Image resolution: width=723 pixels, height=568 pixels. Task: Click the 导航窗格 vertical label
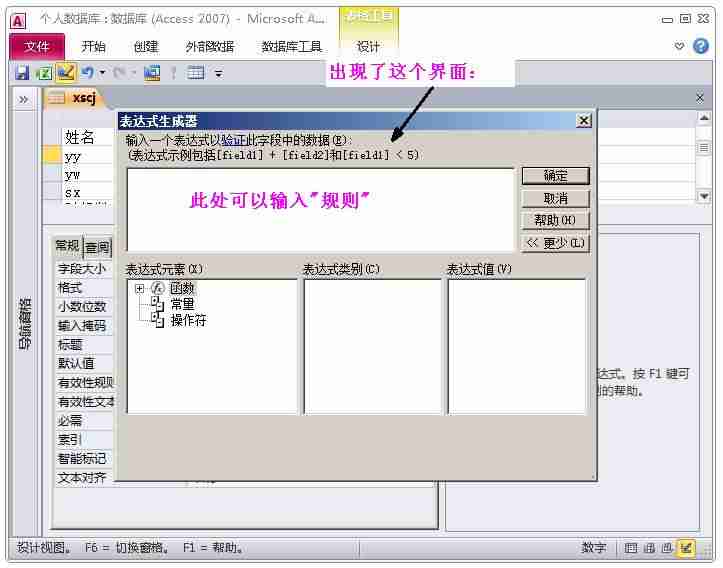click(x=24, y=324)
